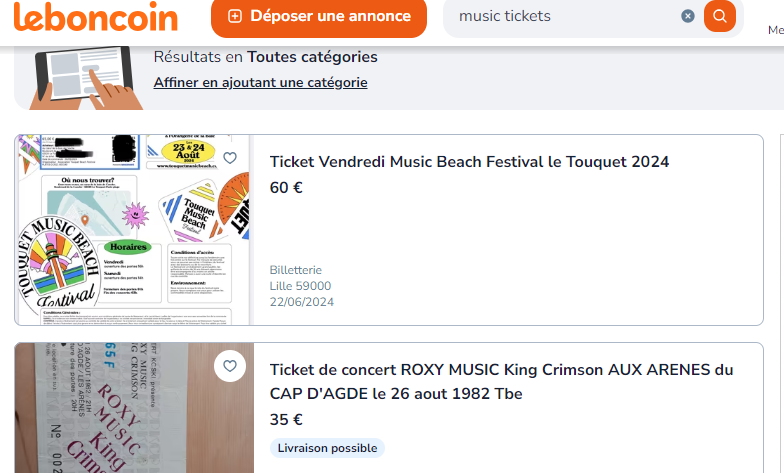Click the Lille 59000 location text
This screenshot has width=784, height=473.
[x=300, y=286]
